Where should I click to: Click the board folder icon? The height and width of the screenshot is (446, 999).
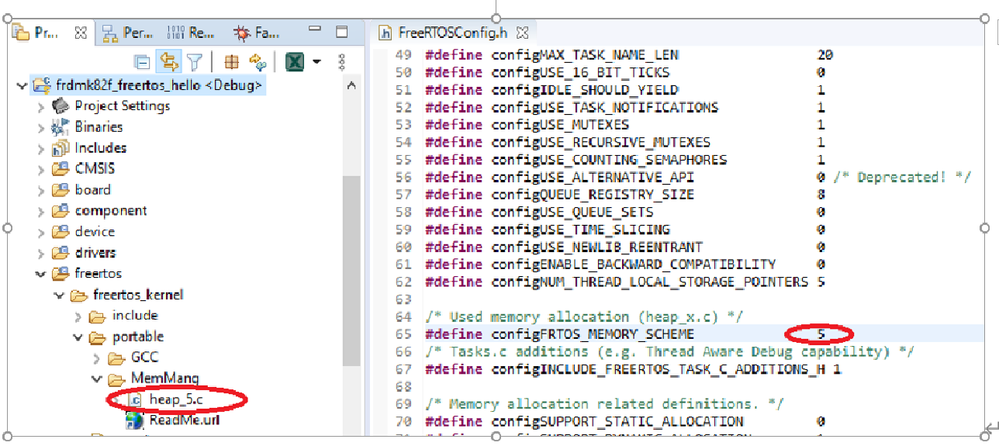click(x=61, y=191)
